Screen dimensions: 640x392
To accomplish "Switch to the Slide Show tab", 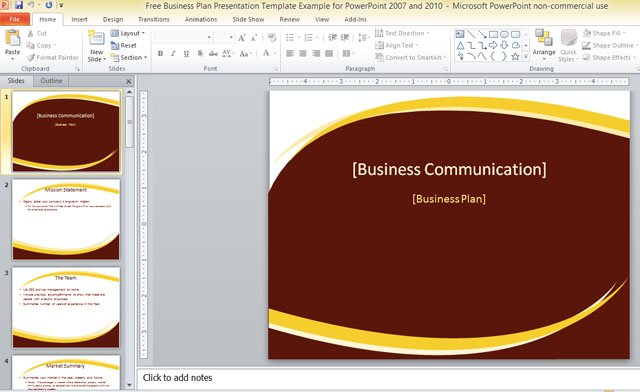I will (x=248, y=19).
